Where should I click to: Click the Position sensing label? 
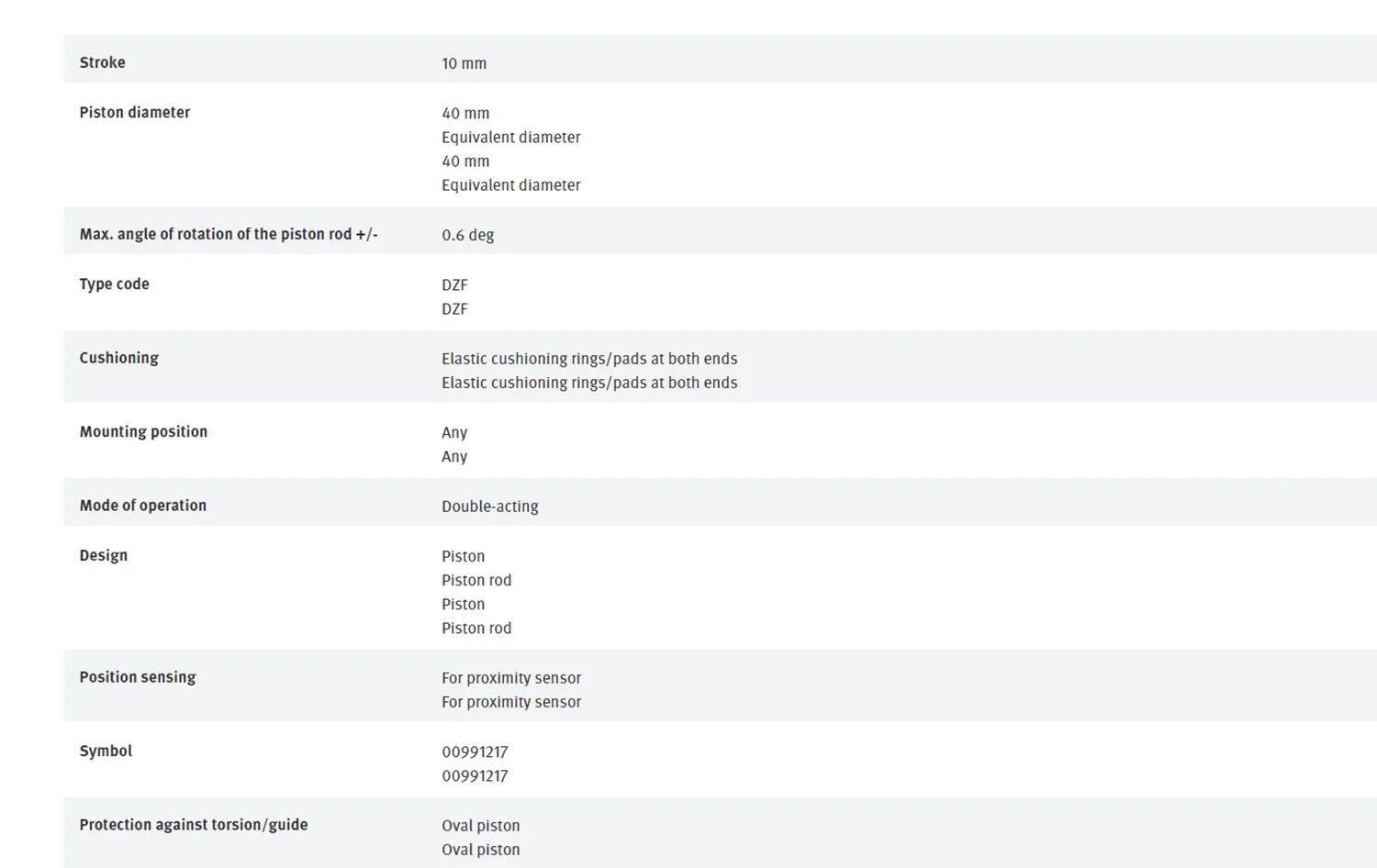pyautogui.click(x=137, y=677)
